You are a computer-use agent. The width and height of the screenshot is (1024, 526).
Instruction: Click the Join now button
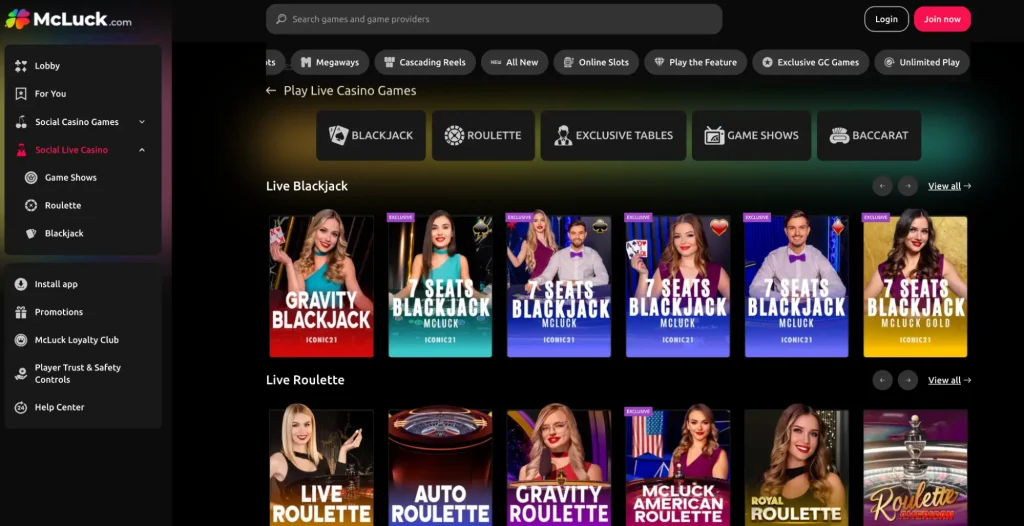(x=941, y=19)
